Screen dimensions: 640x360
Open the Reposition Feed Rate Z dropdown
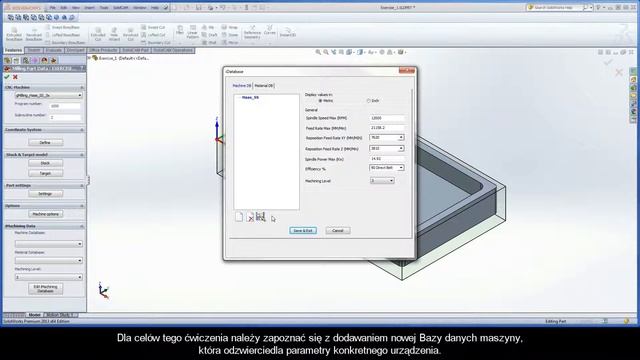(x=401, y=149)
